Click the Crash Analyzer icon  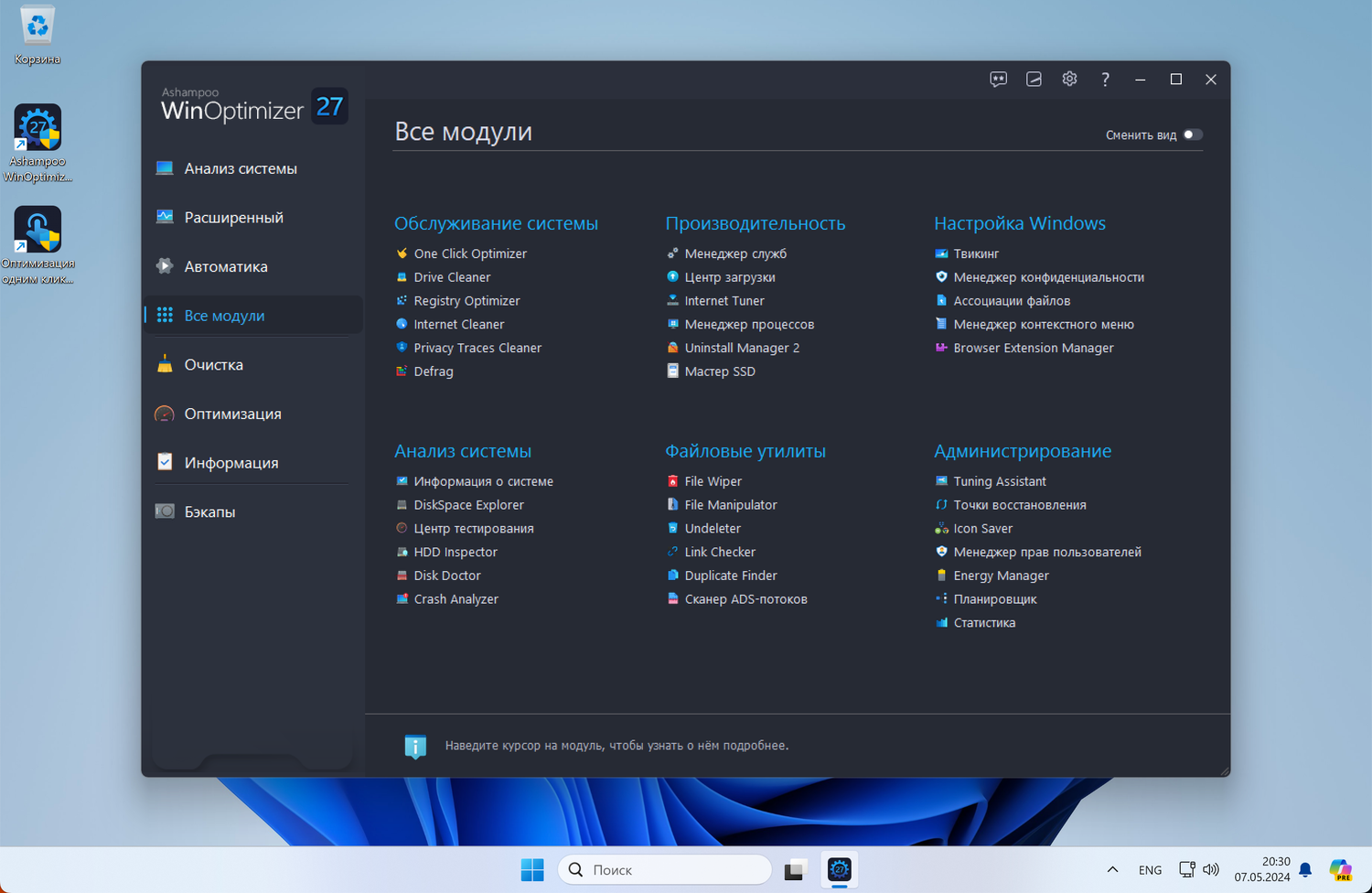(402, 599)
